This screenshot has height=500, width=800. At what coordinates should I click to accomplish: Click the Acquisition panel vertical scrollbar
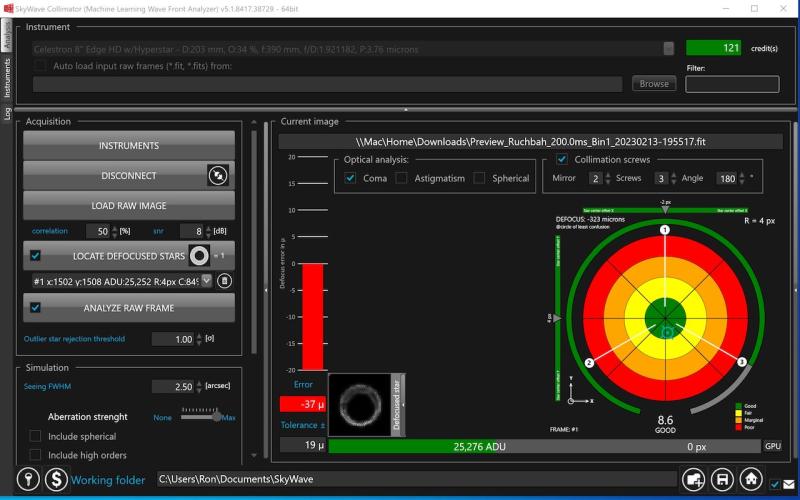click(254, 291)
